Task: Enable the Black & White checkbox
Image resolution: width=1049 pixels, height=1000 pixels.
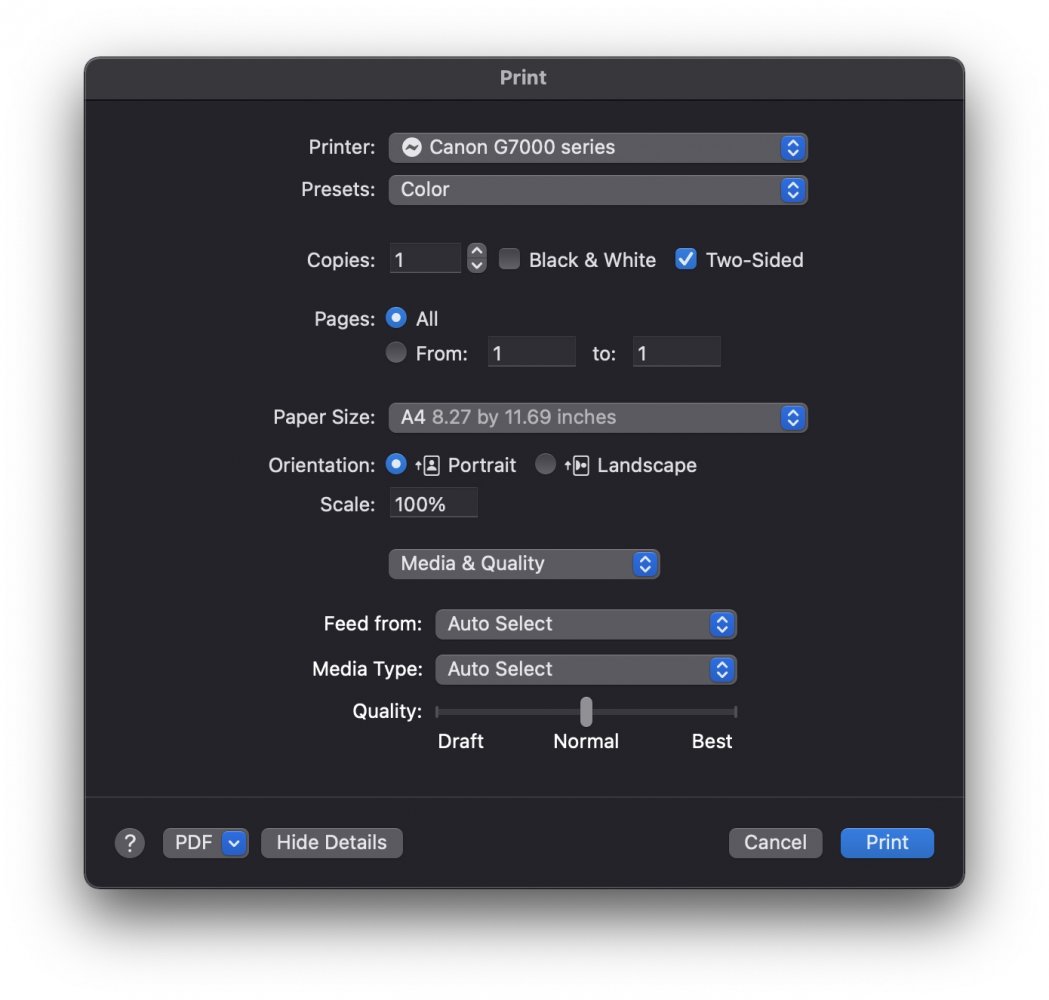Action: click(510, 260)
